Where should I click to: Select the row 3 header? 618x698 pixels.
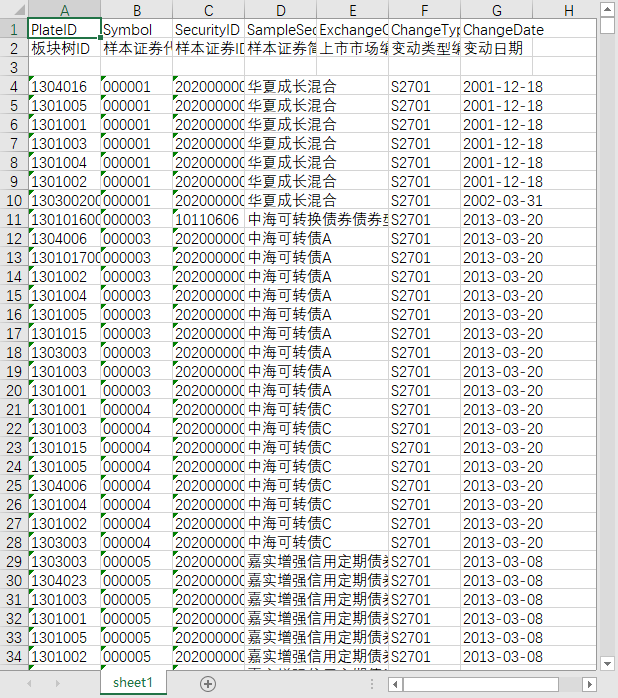pos(14,67)
